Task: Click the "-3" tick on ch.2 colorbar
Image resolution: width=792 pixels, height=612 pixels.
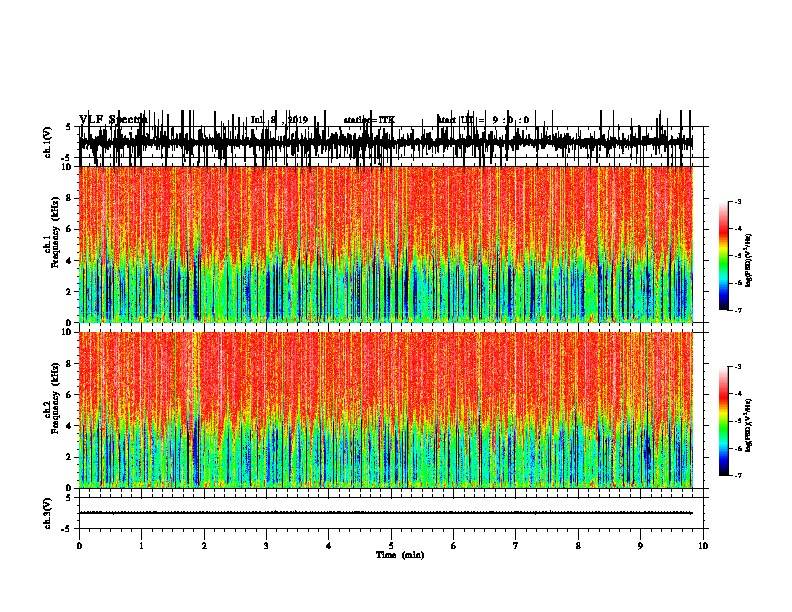Action: tap(737, 367)
